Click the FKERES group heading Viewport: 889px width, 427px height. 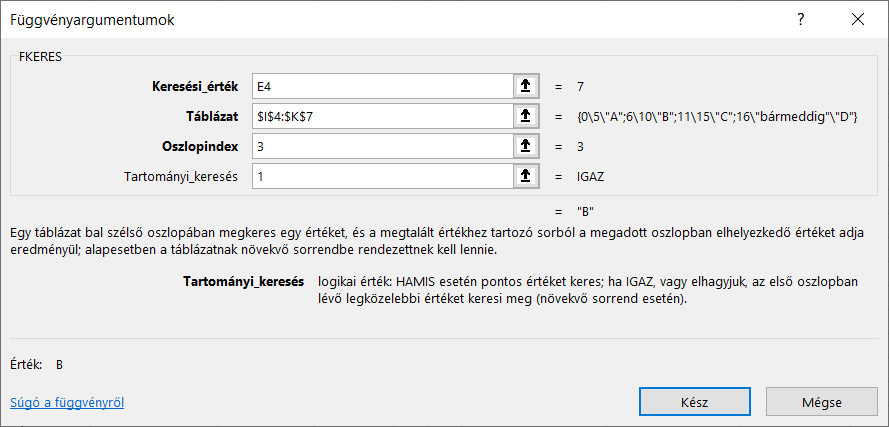41,57
